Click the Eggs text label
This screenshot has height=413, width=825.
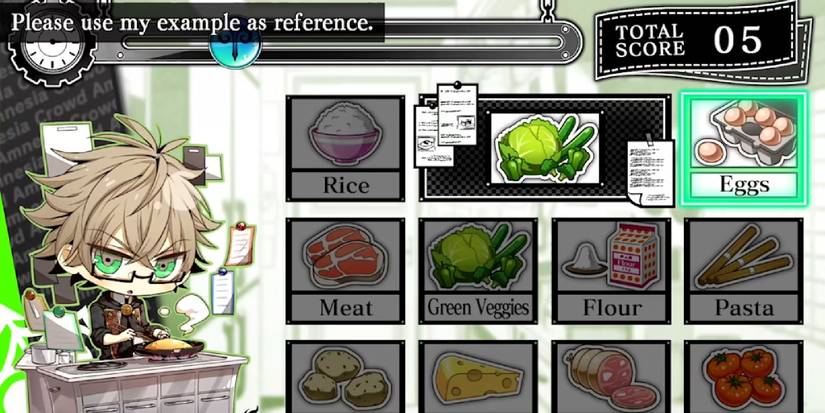click(744, 185)
